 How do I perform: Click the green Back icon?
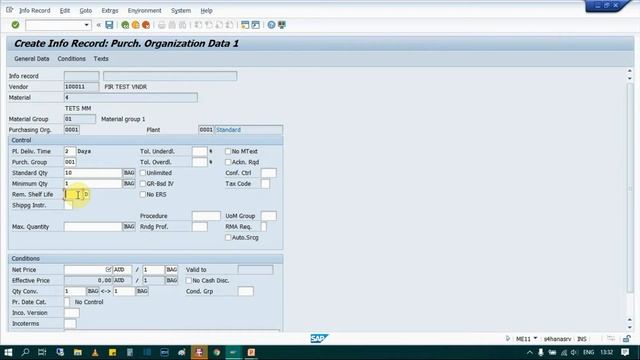[125, 25]
